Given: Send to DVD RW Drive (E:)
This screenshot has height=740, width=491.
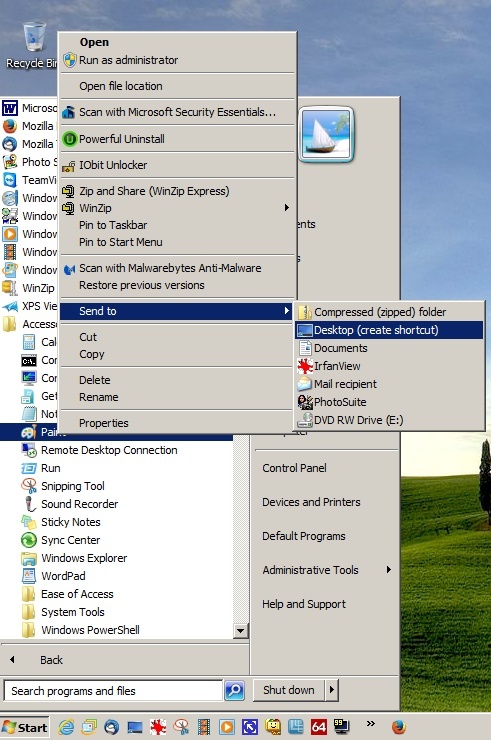Looking at the screenshot, I should click(389, 420).
